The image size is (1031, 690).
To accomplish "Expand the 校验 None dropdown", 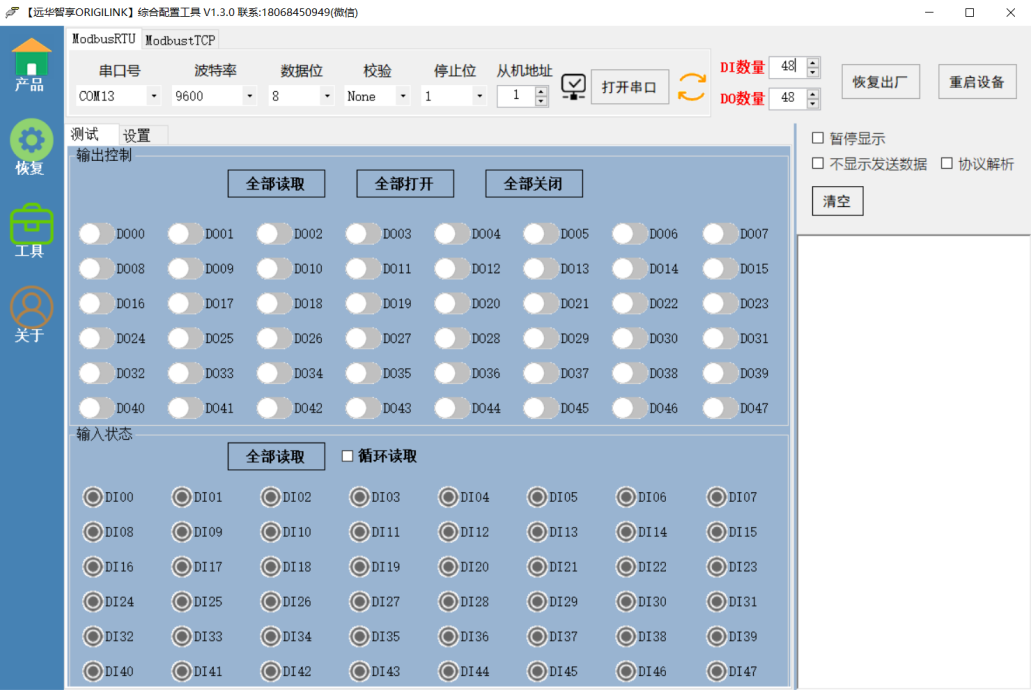I will [x=402, y=97].
